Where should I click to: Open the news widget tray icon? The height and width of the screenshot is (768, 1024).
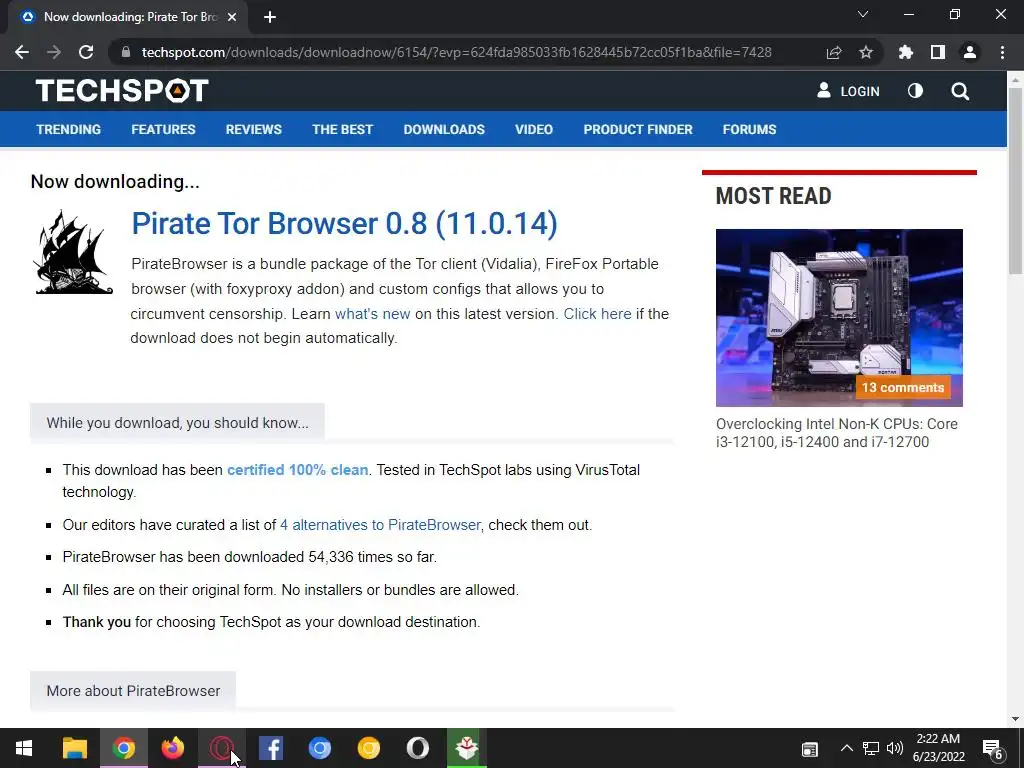(x=810, y=748)
